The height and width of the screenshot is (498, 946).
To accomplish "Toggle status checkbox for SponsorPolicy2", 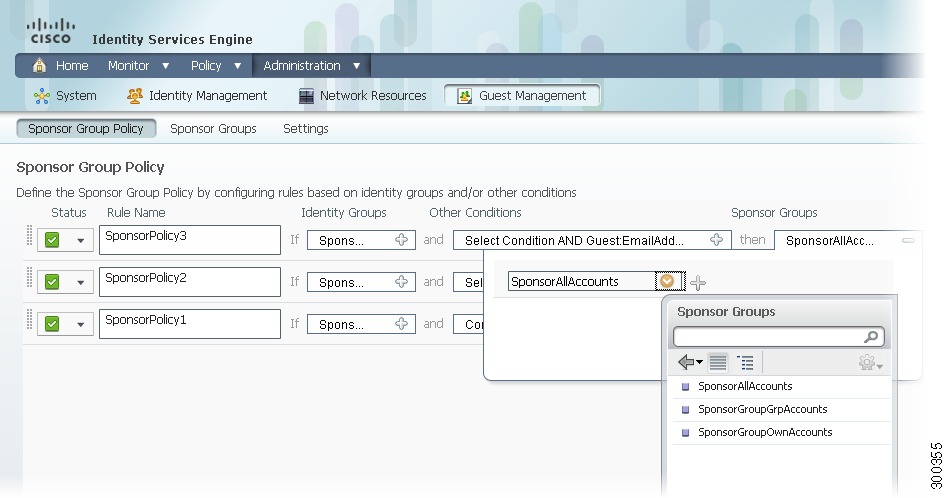I will (x=52, y=282).
